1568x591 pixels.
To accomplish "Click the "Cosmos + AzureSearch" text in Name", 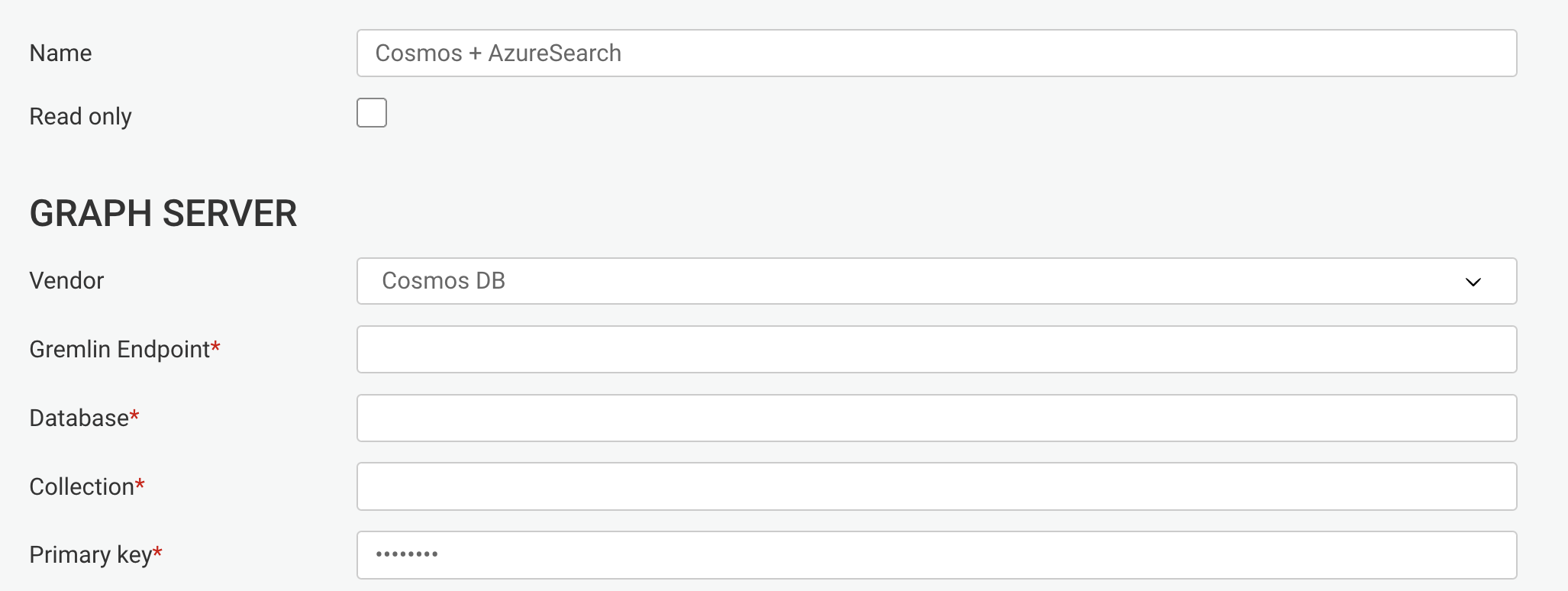I will click(498, 53).
